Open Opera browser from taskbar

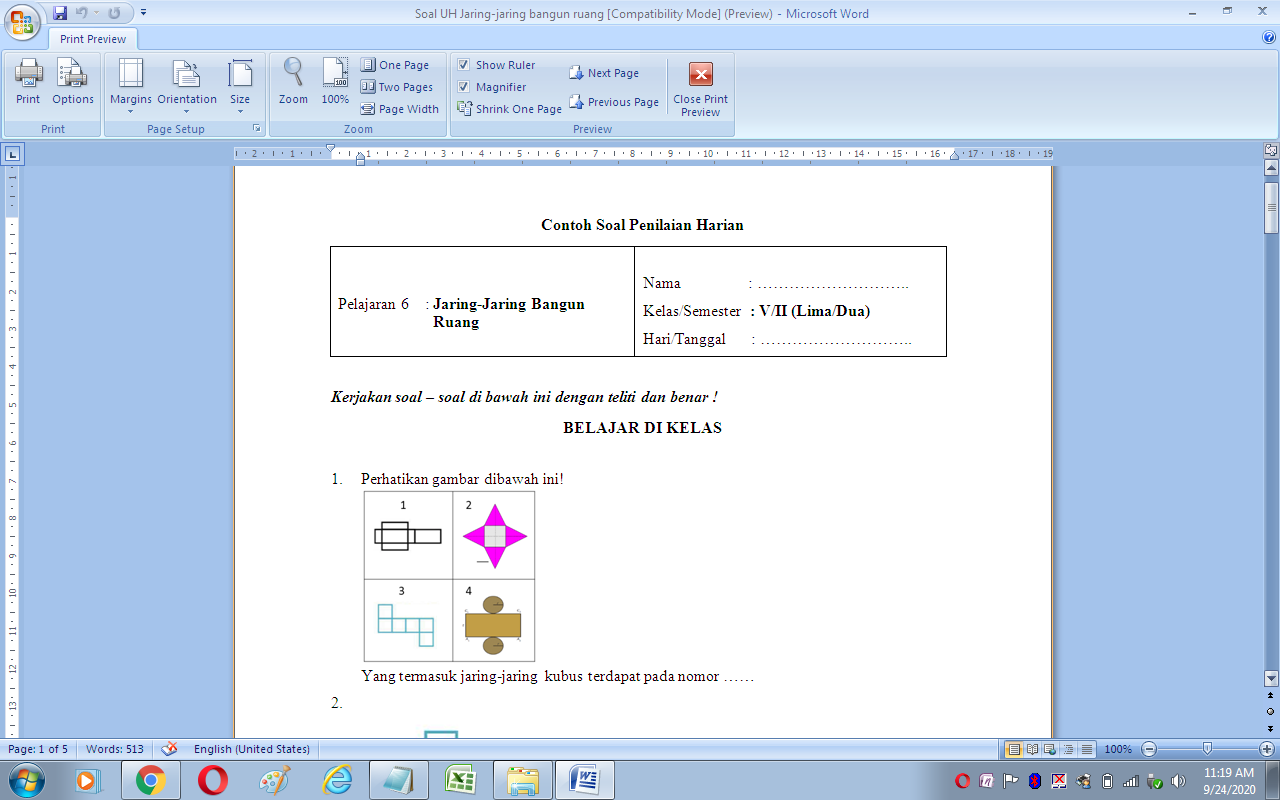pyautogui.click(x=213, y=779)
